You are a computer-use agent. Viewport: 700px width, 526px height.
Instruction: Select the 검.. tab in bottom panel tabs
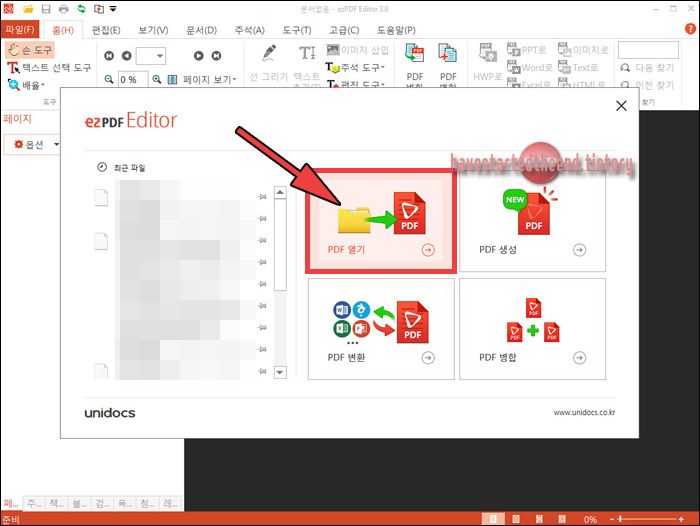click(x=102, y=503)
